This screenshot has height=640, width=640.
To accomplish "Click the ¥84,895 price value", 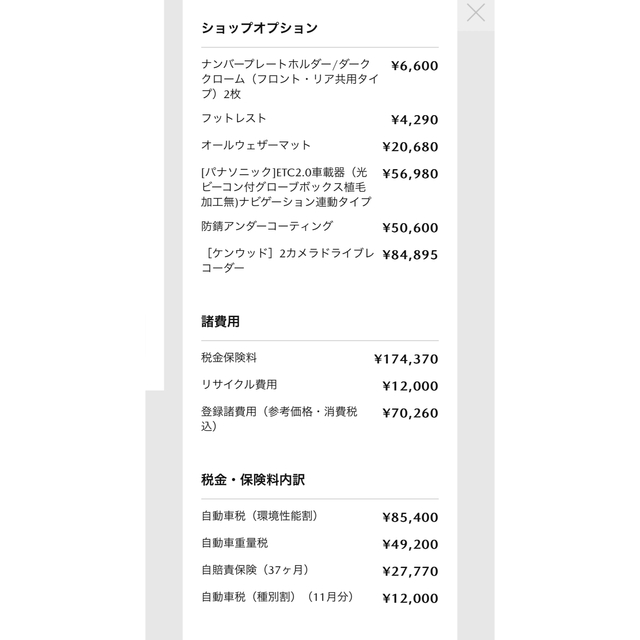I will 410,255.
